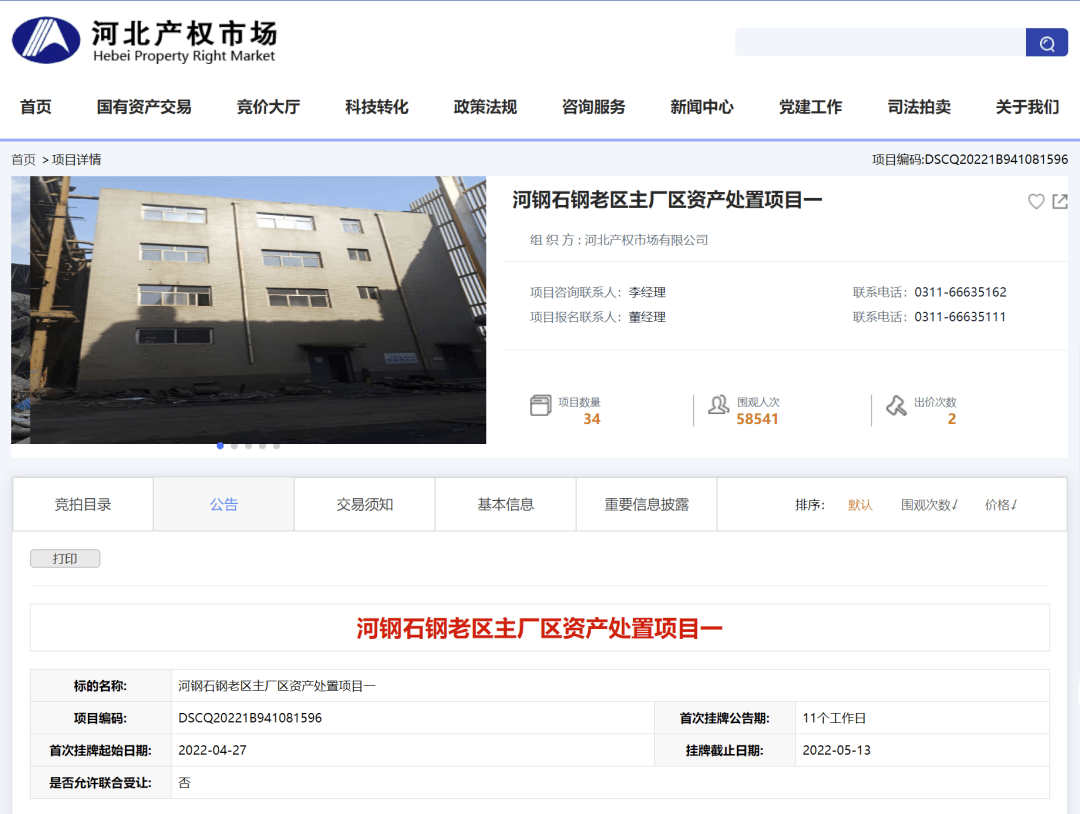Image resolution: width=1080 pixels, height=814 pixels.
Task: Click phone number 0311-66635111
Action: click(x=960, y=317)
